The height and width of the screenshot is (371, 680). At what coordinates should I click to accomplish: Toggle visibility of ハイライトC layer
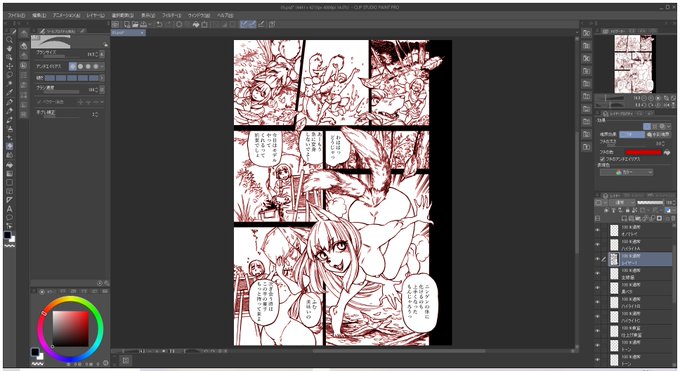pyautogui.click(x=598, y=316)
